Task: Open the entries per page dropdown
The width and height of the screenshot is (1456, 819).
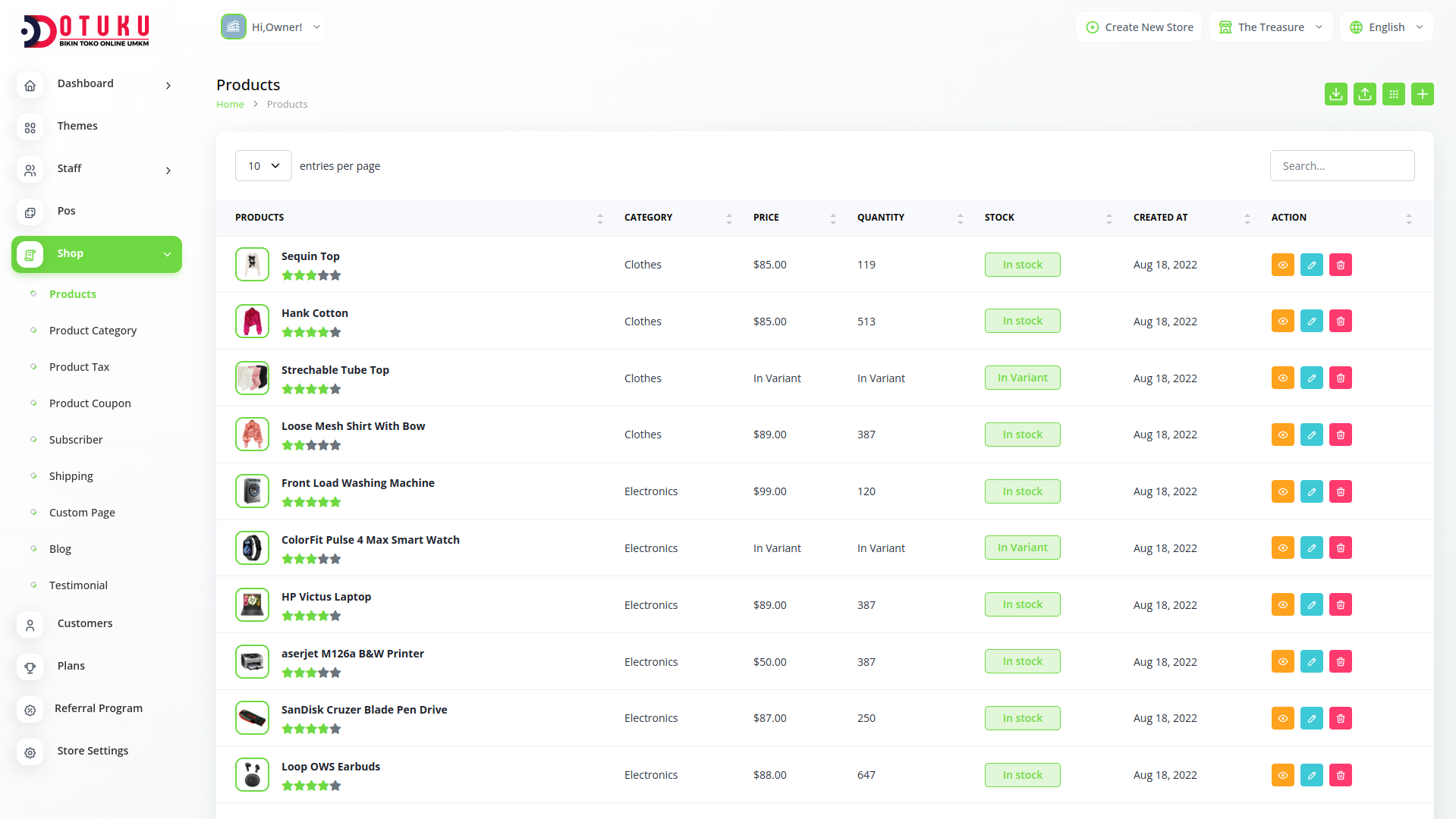Action: click(x=263, y=166)
